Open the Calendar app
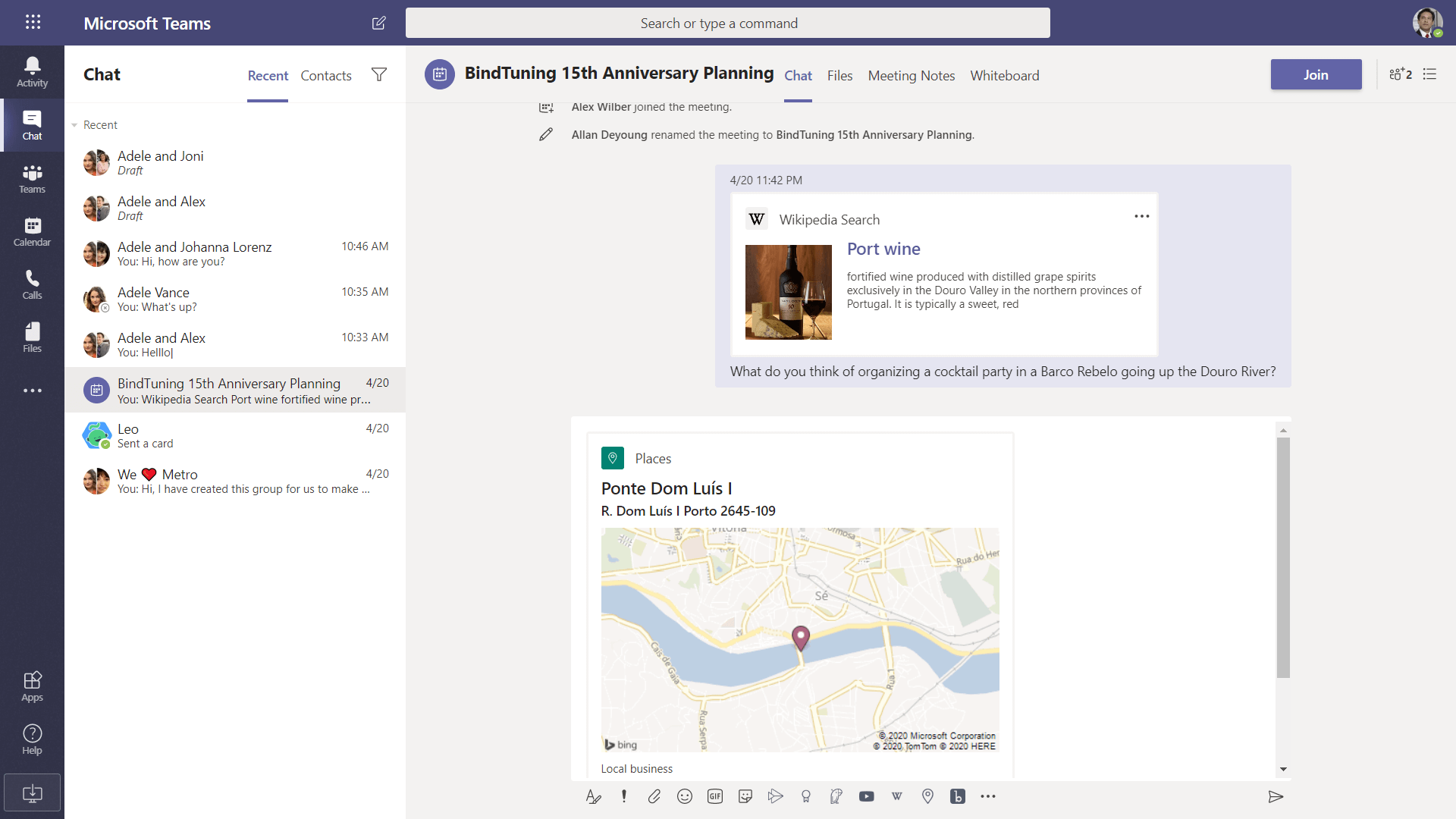The height and width of the screenshot is (819, 1456). [32, 231]
